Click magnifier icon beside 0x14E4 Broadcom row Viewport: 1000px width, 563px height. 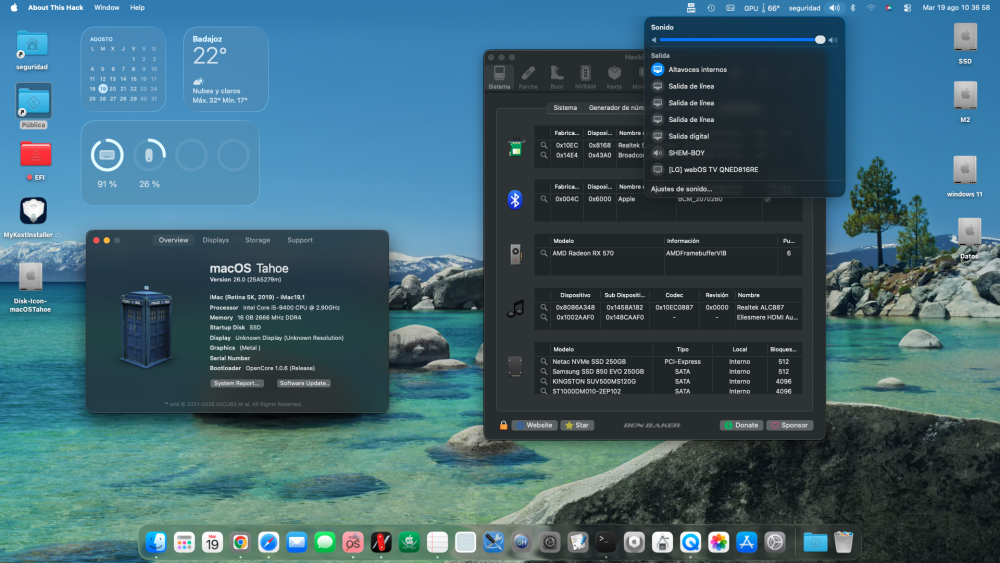(544, 155)
